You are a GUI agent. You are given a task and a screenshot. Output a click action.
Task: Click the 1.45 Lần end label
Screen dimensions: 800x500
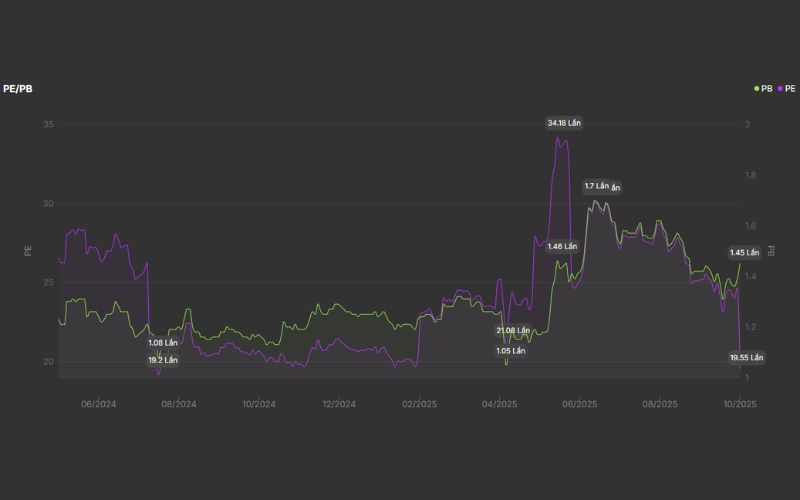744,252
